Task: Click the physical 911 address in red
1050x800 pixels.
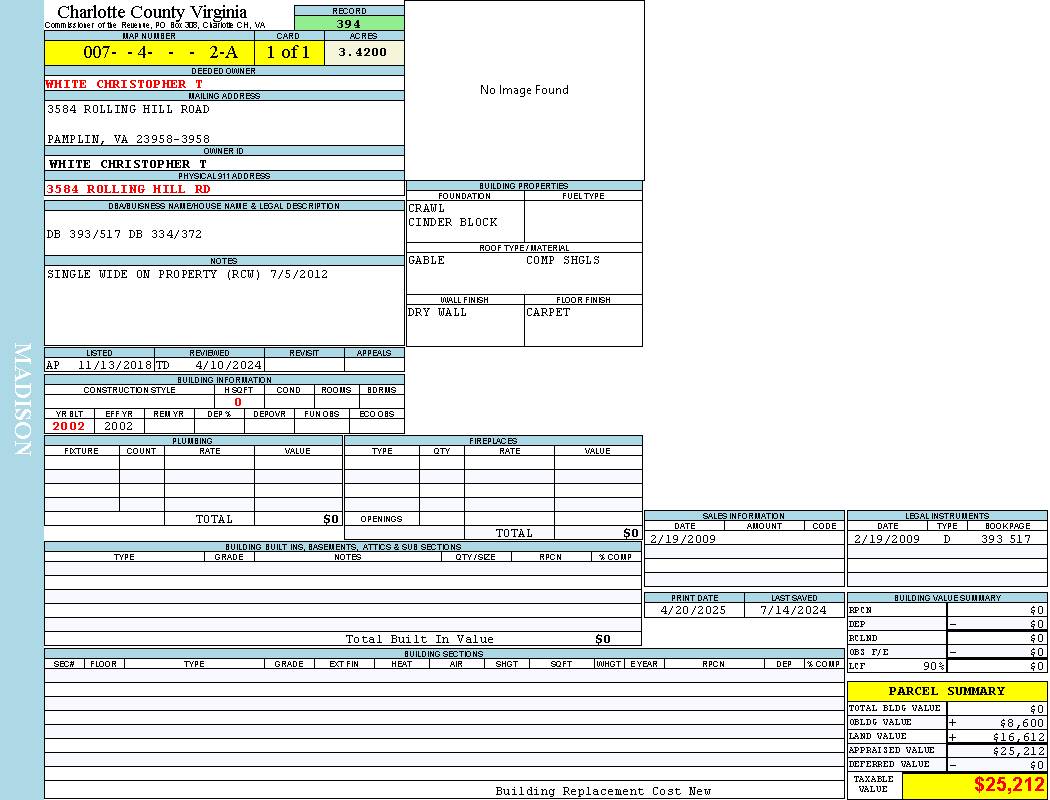Action: pyautogui.click(x=128, y=189)
